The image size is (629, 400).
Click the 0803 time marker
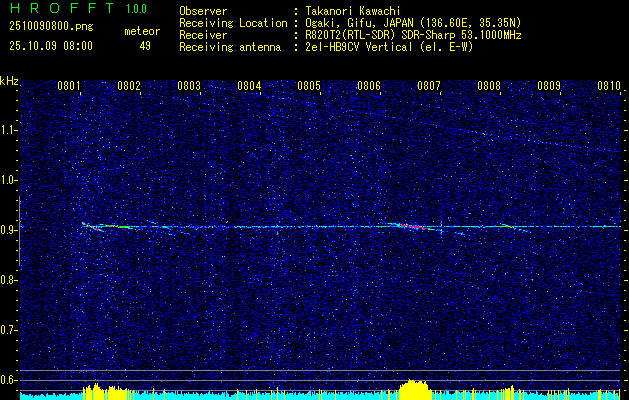tap(189, 86)
